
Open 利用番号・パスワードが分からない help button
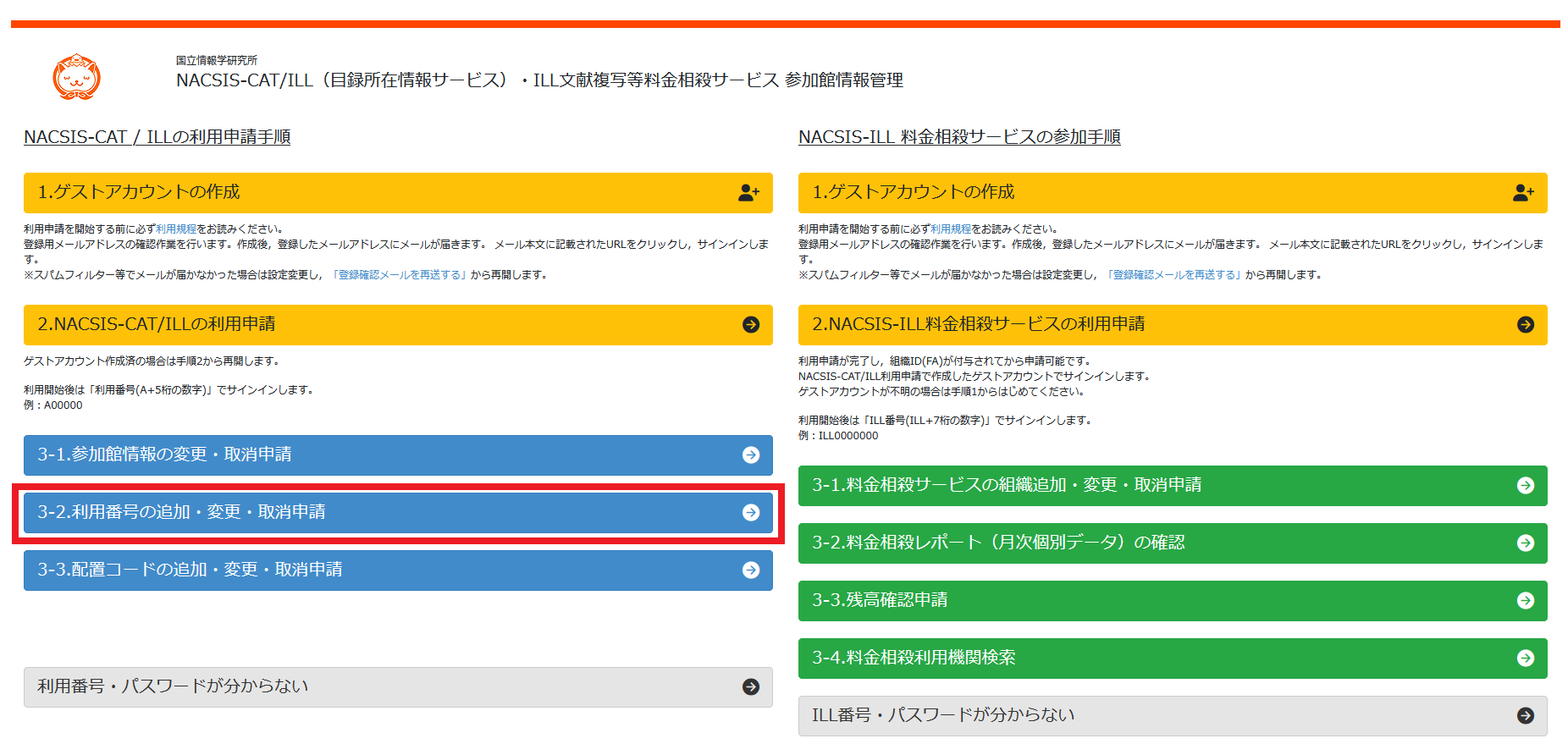coord(398,687)
